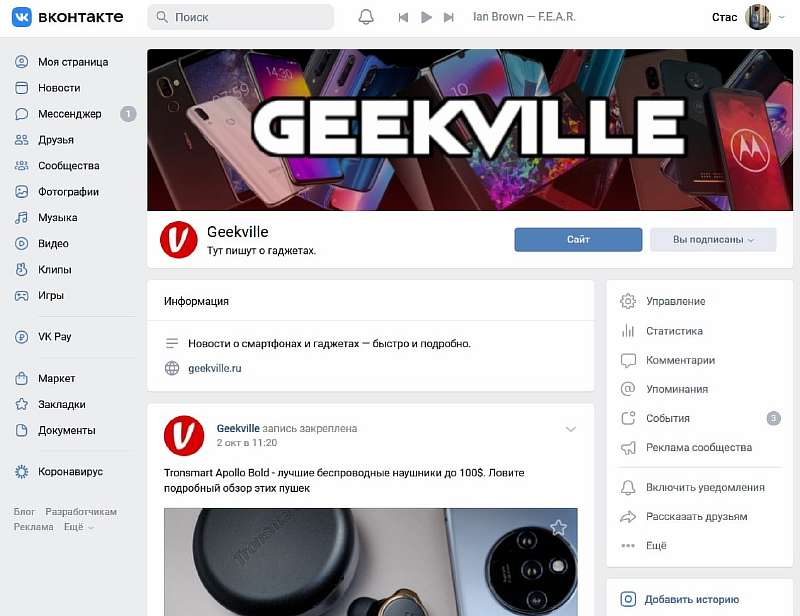This screenshot has height=616, width=800.
Task: Open the geekville.ru link
Action: pyautogui.click(x=215, y=368)
